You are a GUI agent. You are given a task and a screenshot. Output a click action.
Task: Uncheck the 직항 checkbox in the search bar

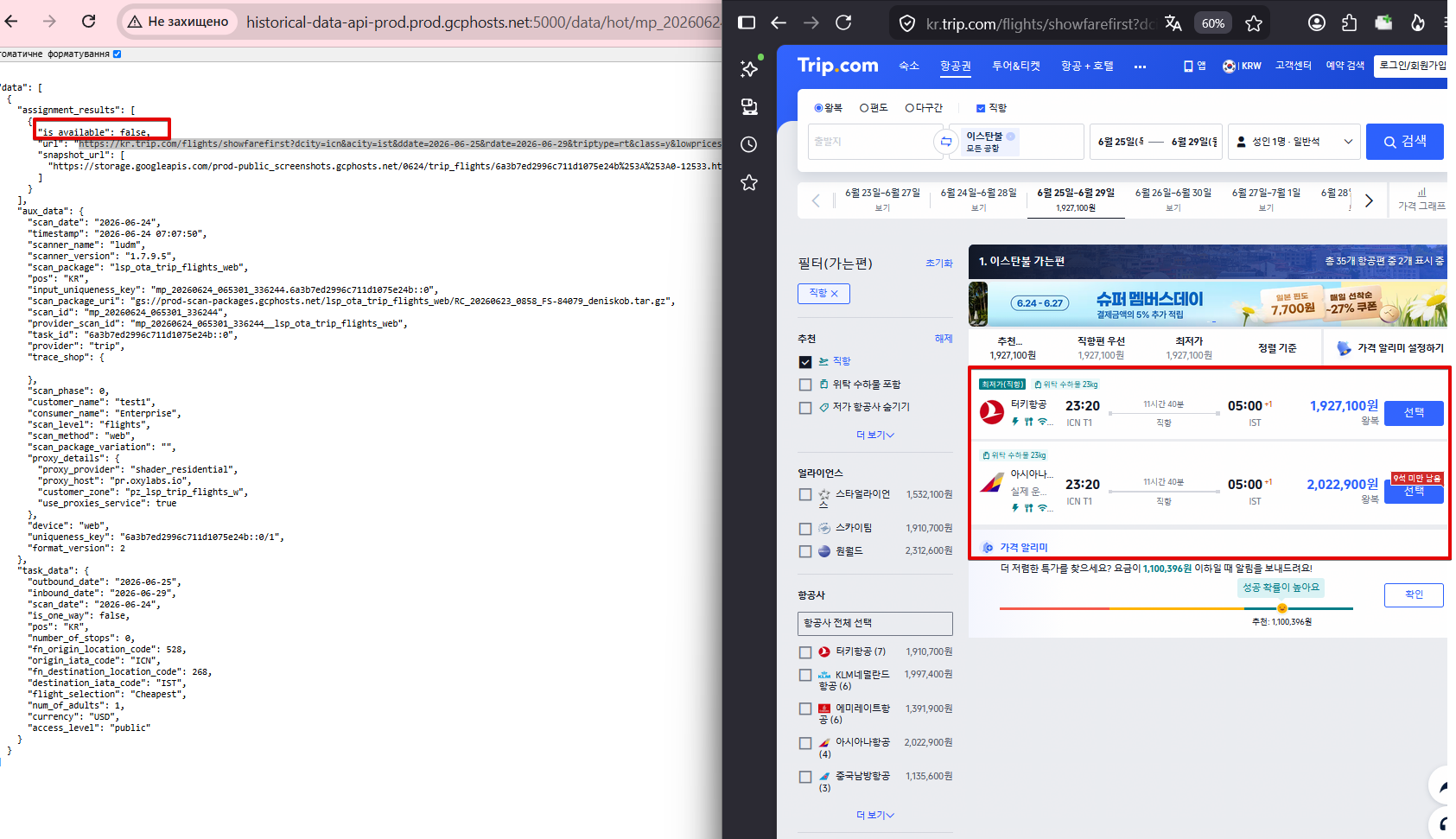981,108
